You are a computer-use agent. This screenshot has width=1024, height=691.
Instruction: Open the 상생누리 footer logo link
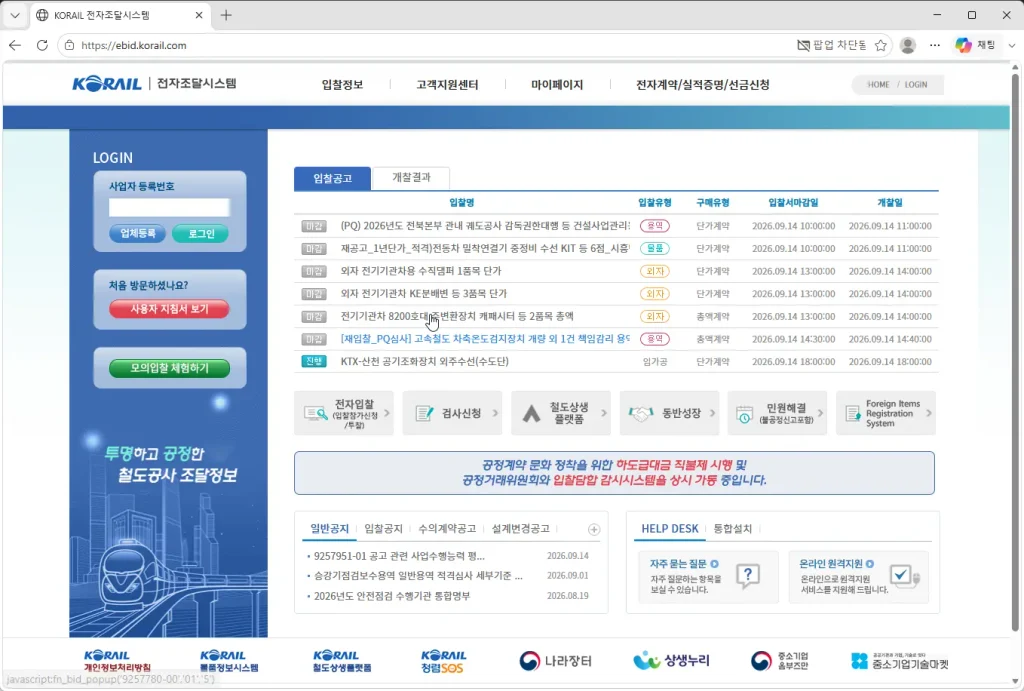coord(671,661)
